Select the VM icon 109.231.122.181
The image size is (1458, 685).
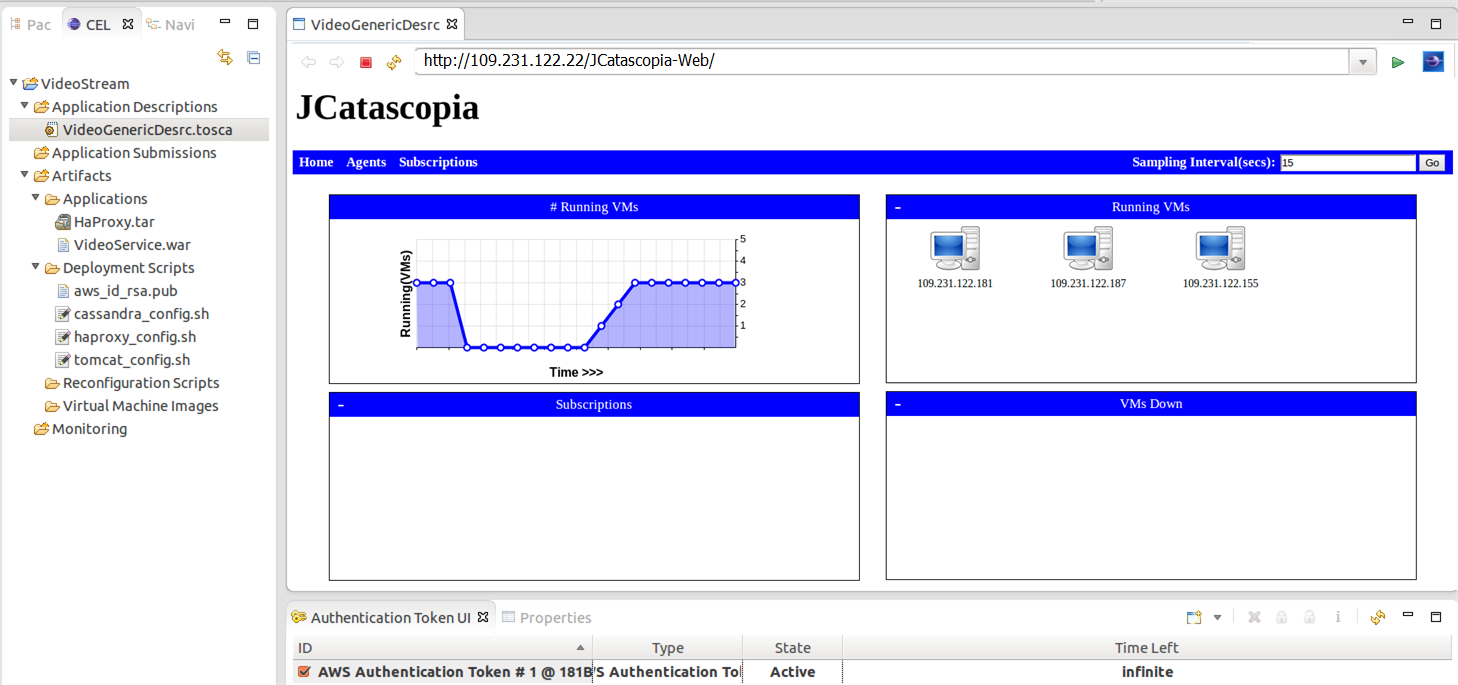click(x=955, y=249)
